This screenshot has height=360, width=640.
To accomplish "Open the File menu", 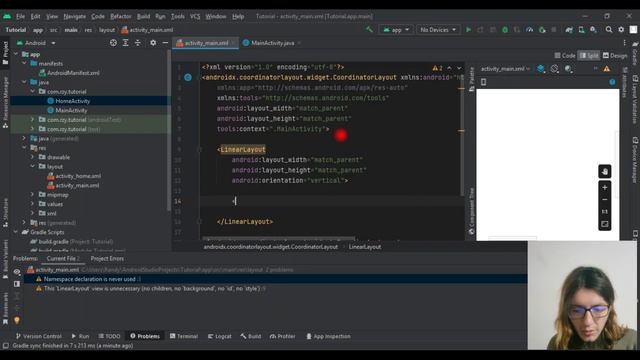I will point(20,16).
